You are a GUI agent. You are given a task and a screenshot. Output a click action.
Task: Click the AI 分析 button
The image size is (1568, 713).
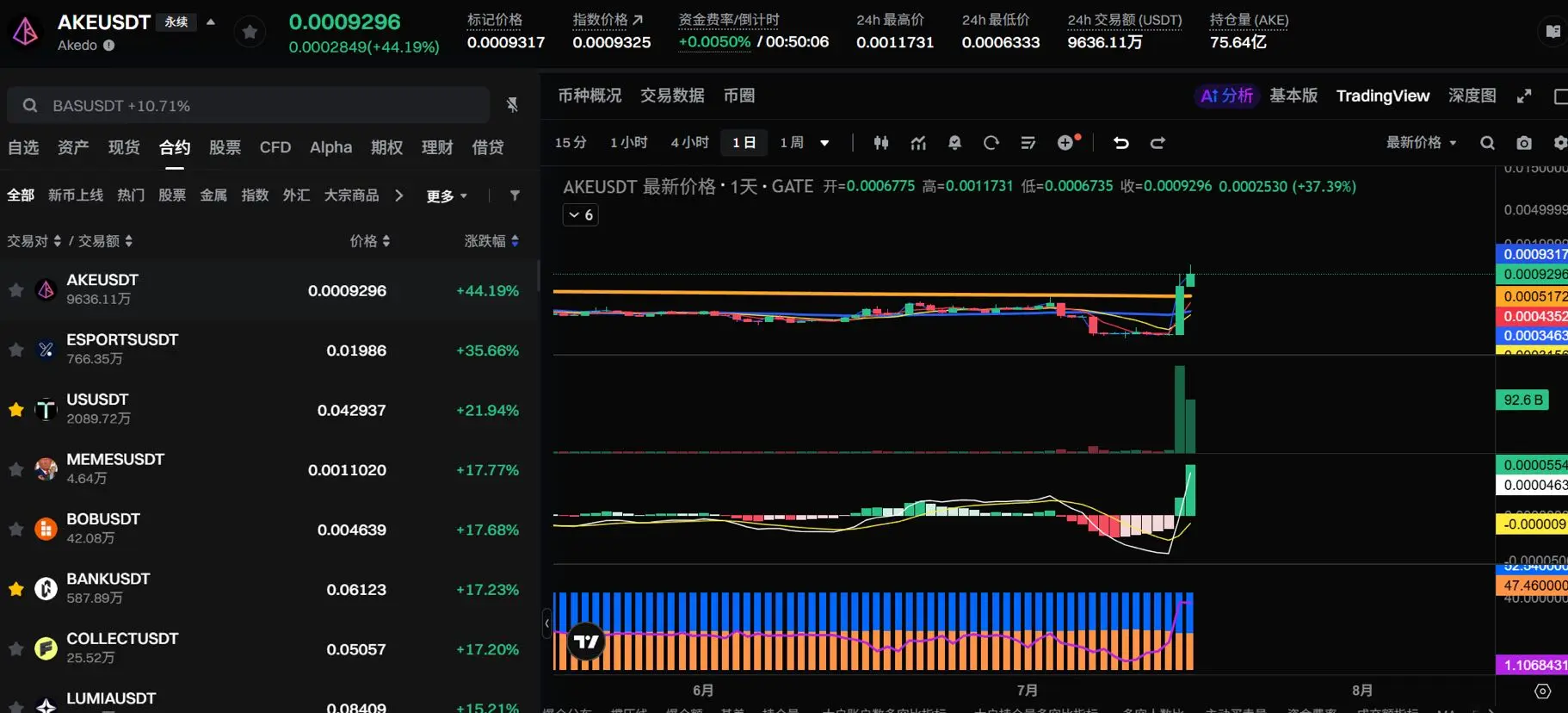coord(1226,96)
